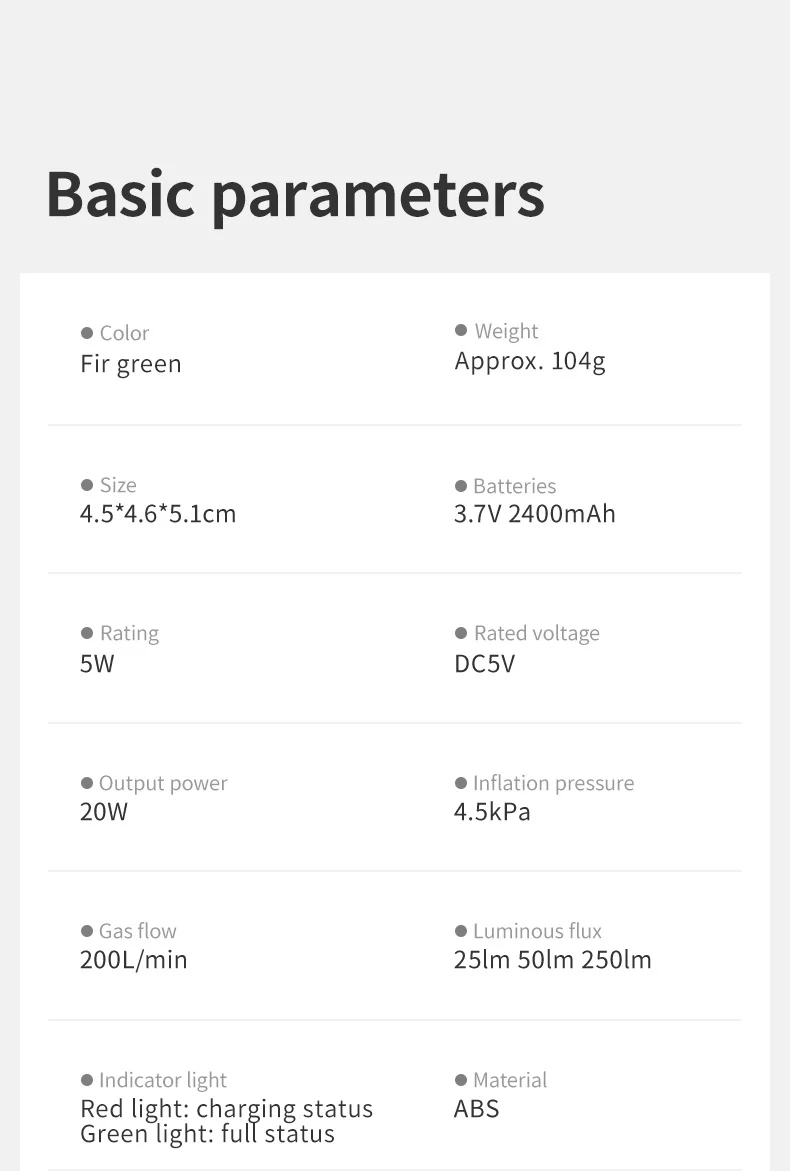Click the 4.5*4.6*5.1cm size value
790x1171 pixels.
[158, 514]
